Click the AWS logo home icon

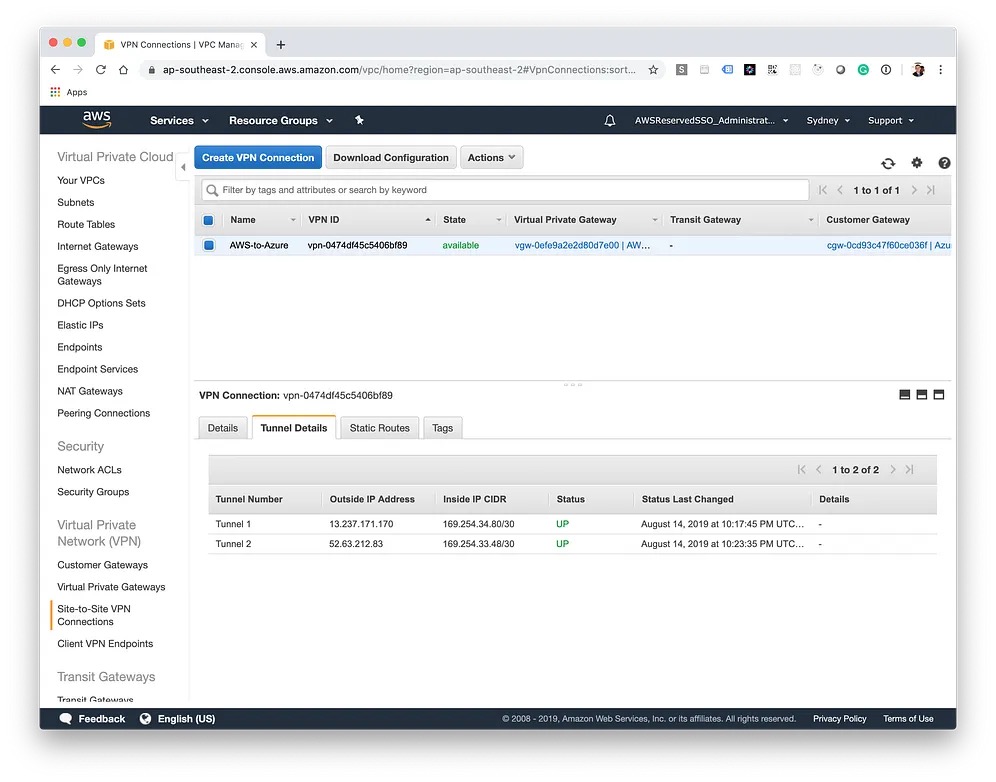tap(97, 119)
